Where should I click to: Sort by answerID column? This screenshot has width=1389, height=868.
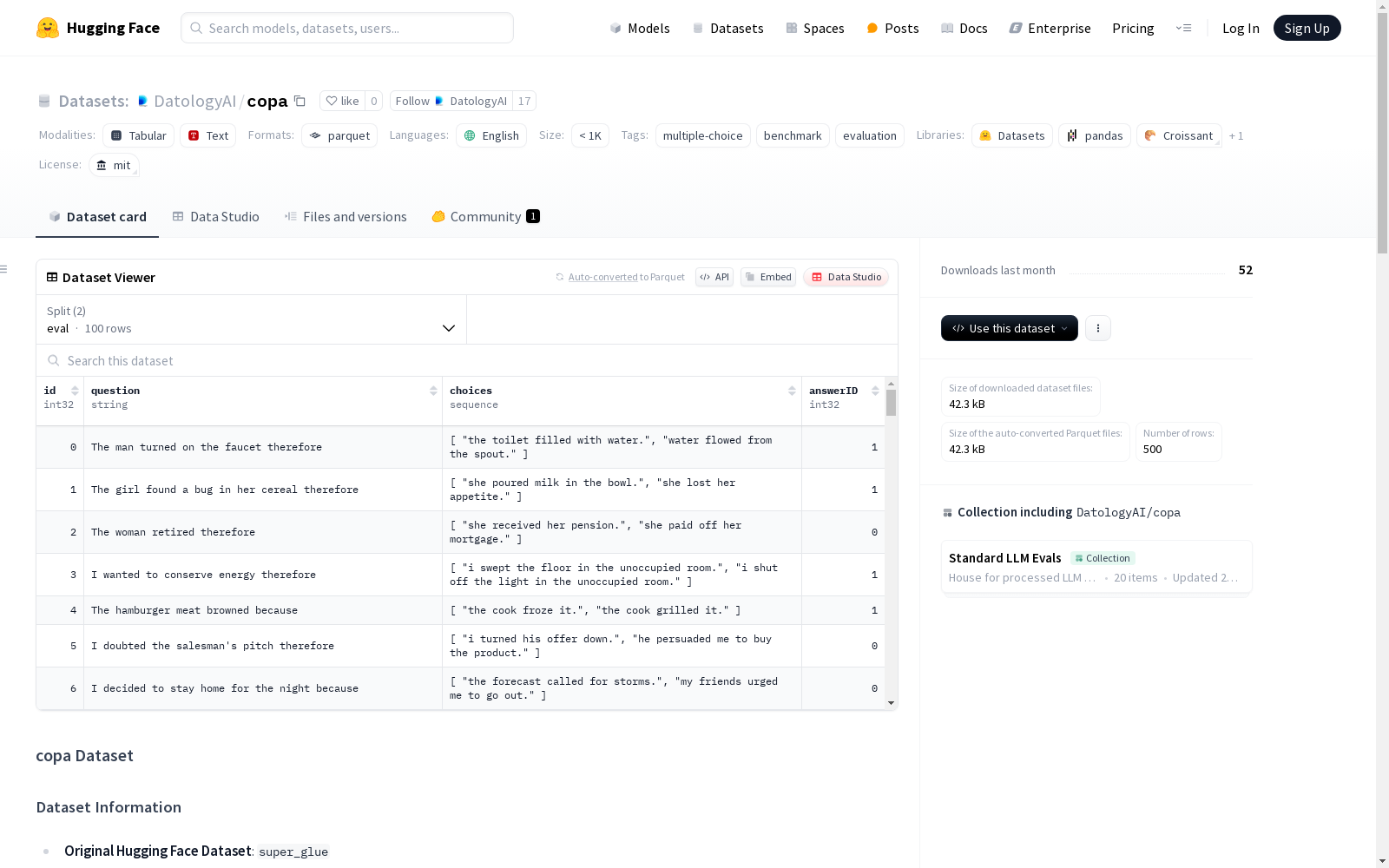click(x=875, y=391)
